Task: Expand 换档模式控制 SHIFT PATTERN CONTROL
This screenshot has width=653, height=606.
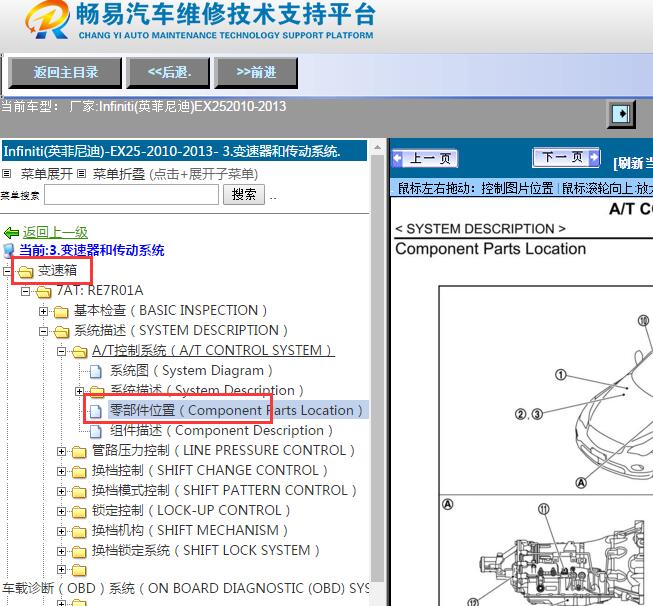Action: [61, 491]
